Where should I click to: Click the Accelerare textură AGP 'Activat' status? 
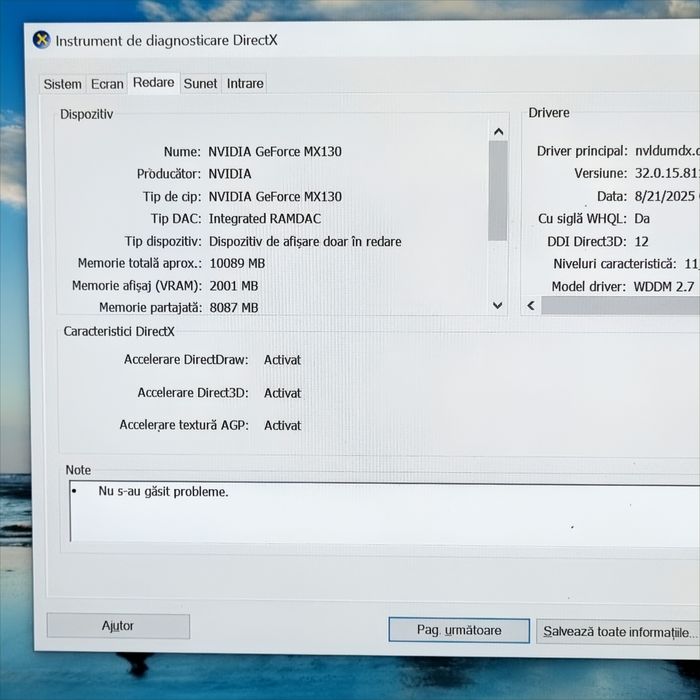(x=282, y=425)
